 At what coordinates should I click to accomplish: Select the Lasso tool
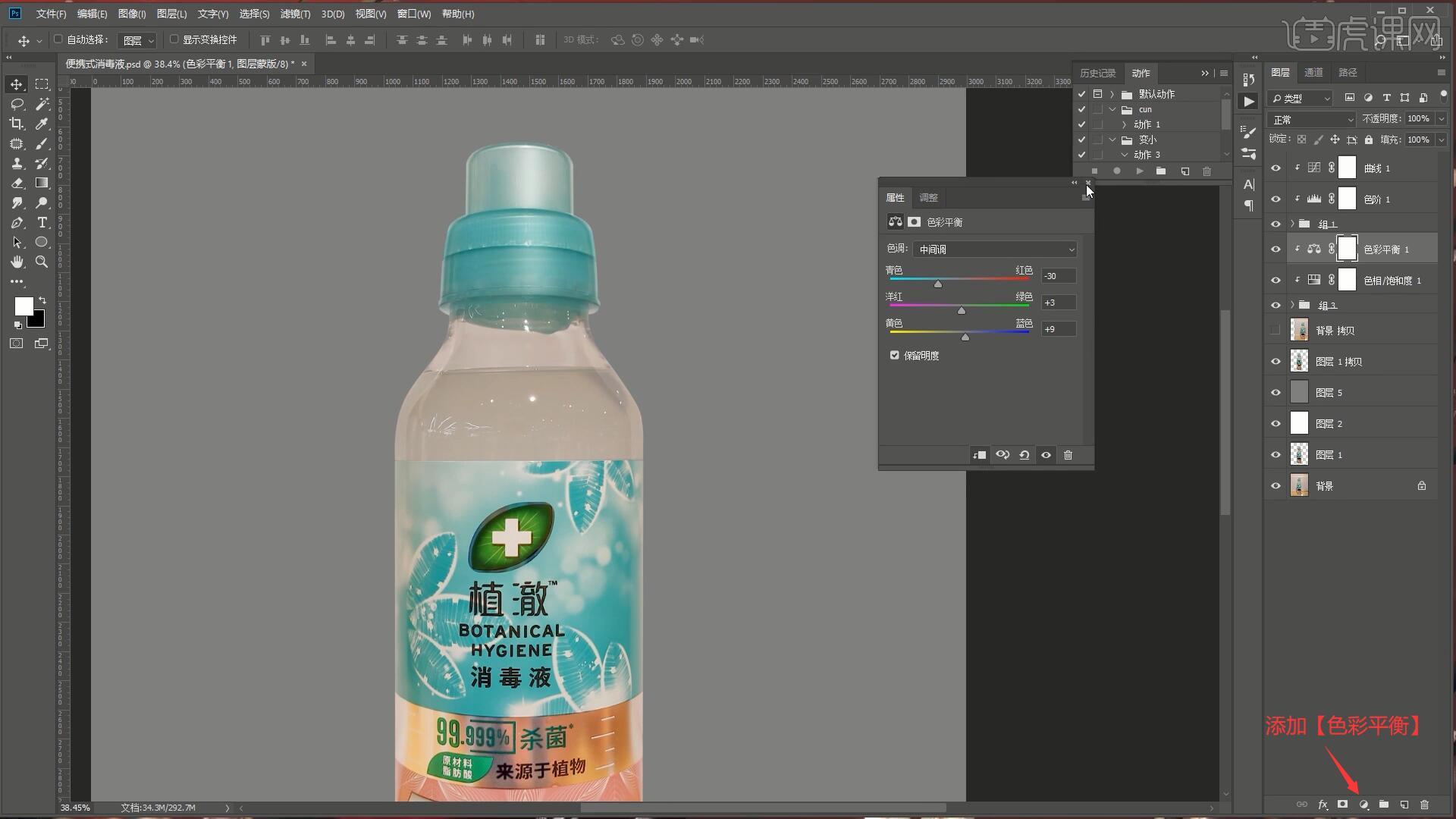17,104
